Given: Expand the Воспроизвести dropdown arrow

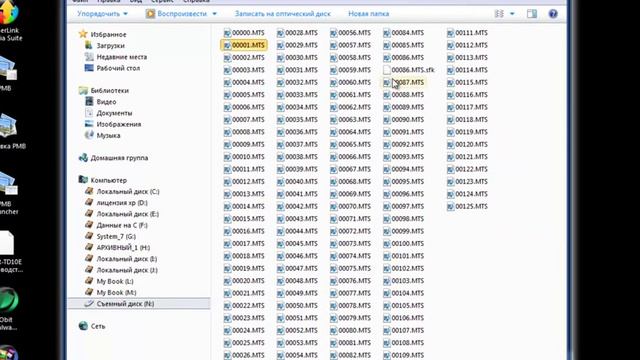Looking at the screenshot, I should (214, 14).
